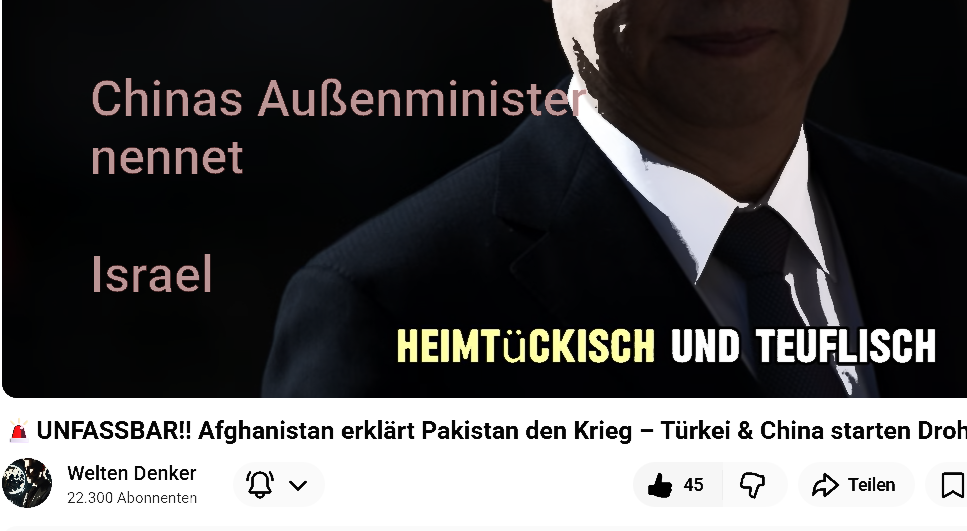Click the white UND TEUFLISCH caption
The width and height of the screenshot is (967, 531).
click(x=804, y=346)
